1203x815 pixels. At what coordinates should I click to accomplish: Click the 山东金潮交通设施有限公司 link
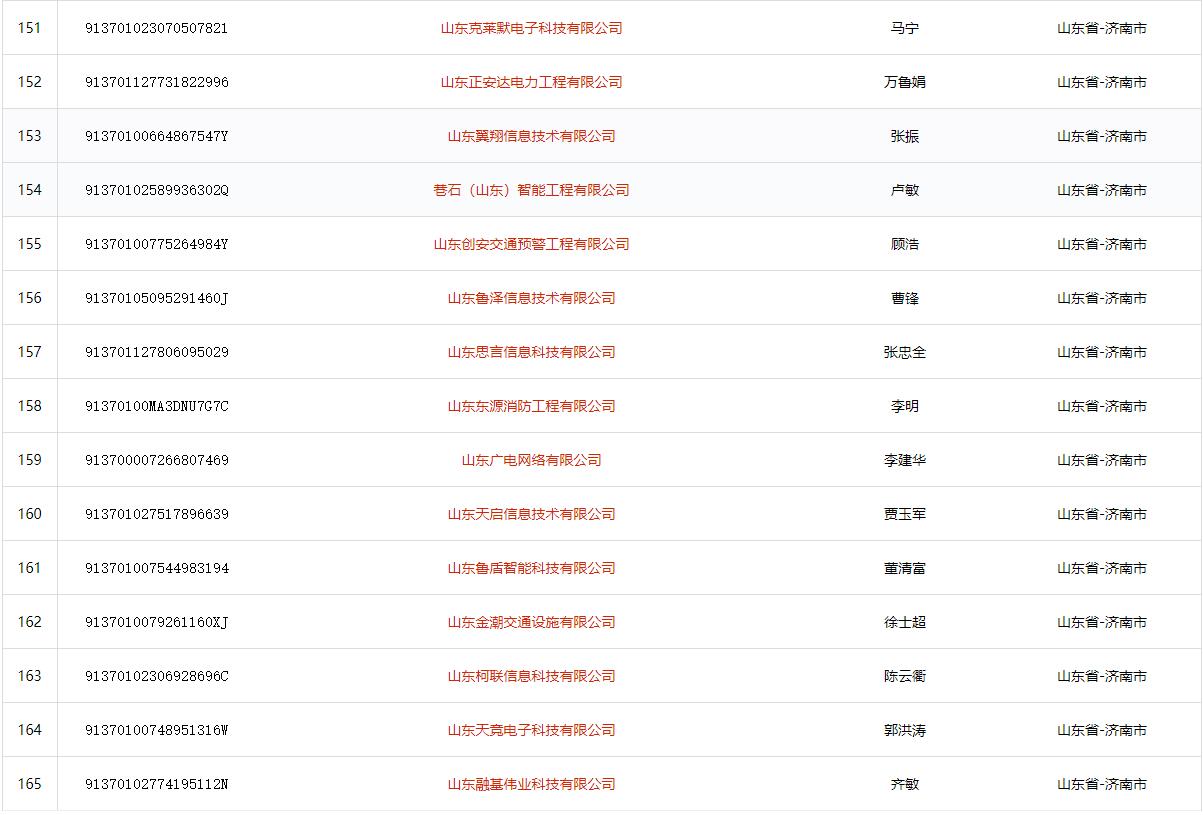tap(531, 622)
